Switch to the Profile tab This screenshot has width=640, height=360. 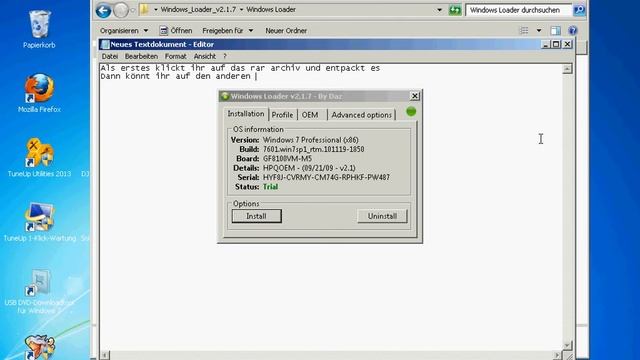point(282,115)
